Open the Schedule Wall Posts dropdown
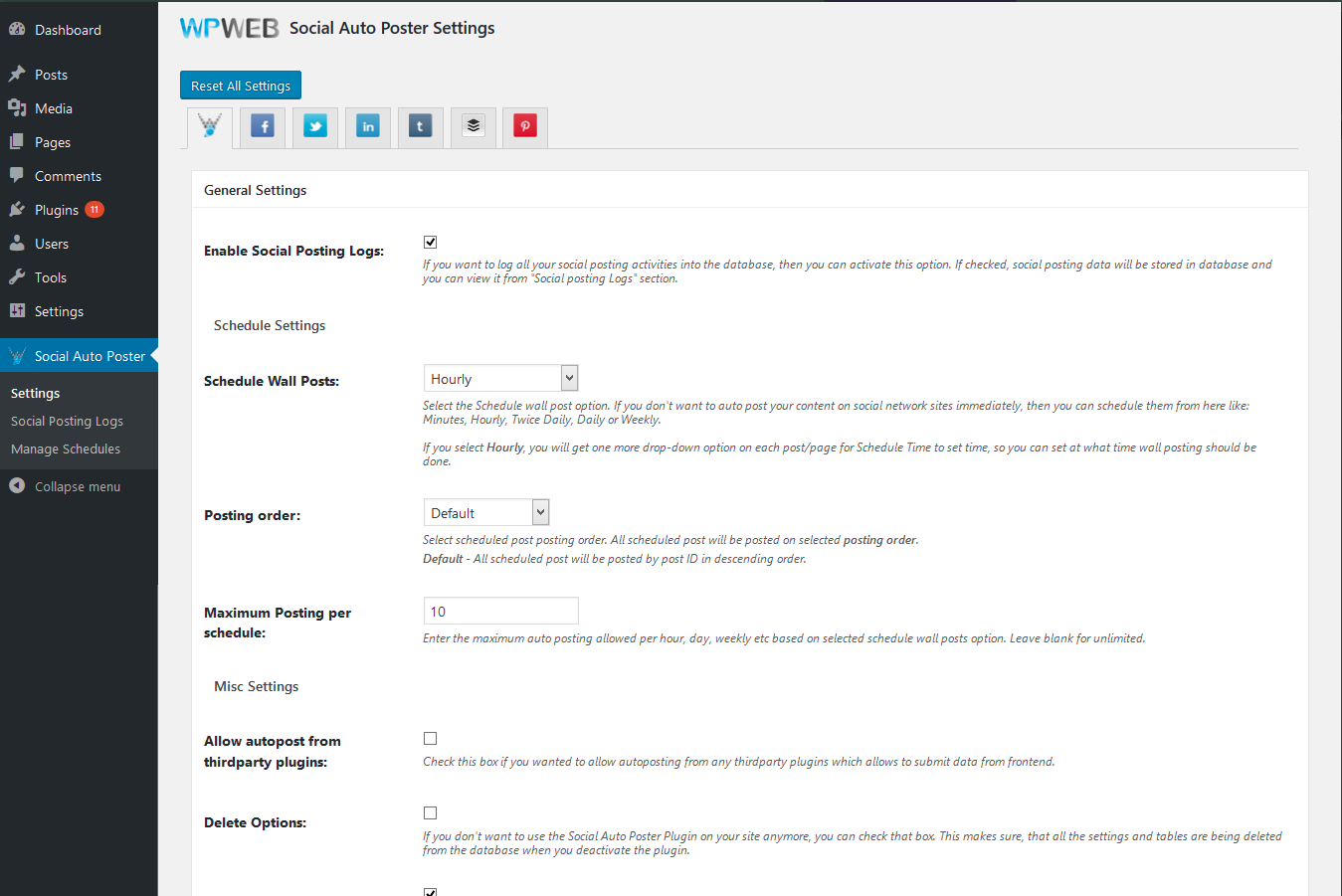1342x896 pixels. [500, 378]
